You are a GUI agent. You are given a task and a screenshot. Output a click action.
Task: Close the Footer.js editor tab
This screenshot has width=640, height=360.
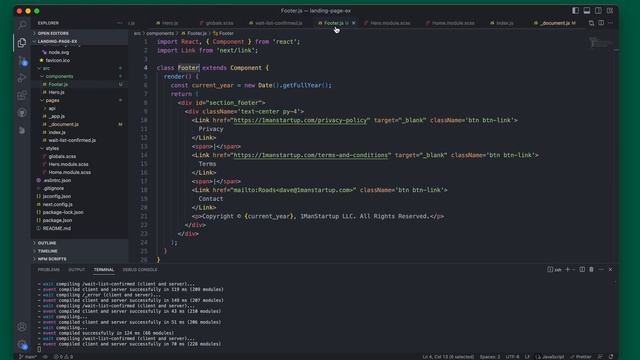pos(353,23)
